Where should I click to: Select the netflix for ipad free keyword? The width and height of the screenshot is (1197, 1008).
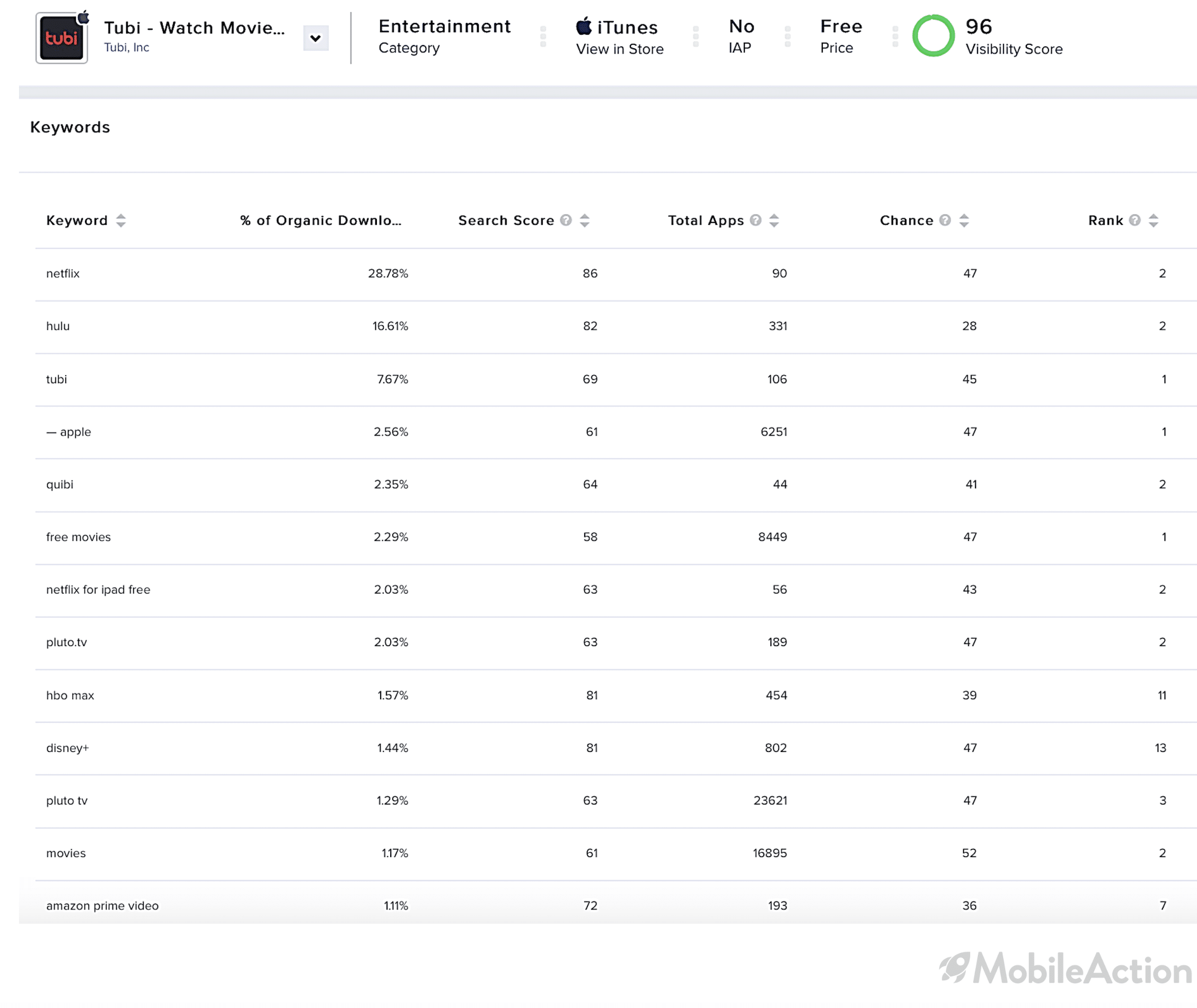(98, 590)
